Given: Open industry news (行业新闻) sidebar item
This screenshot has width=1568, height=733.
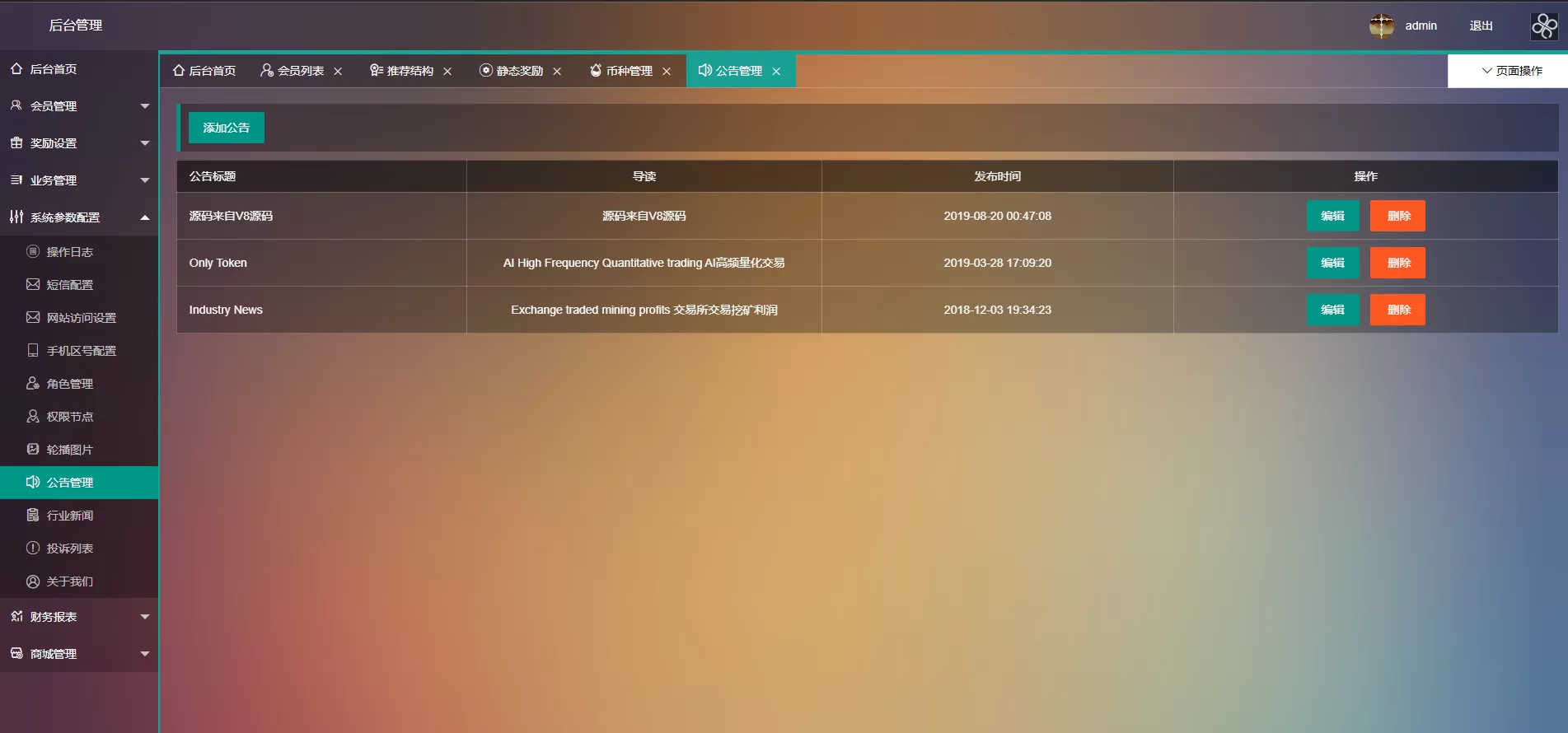Looking at the screenshot, I should coord(69,516).
